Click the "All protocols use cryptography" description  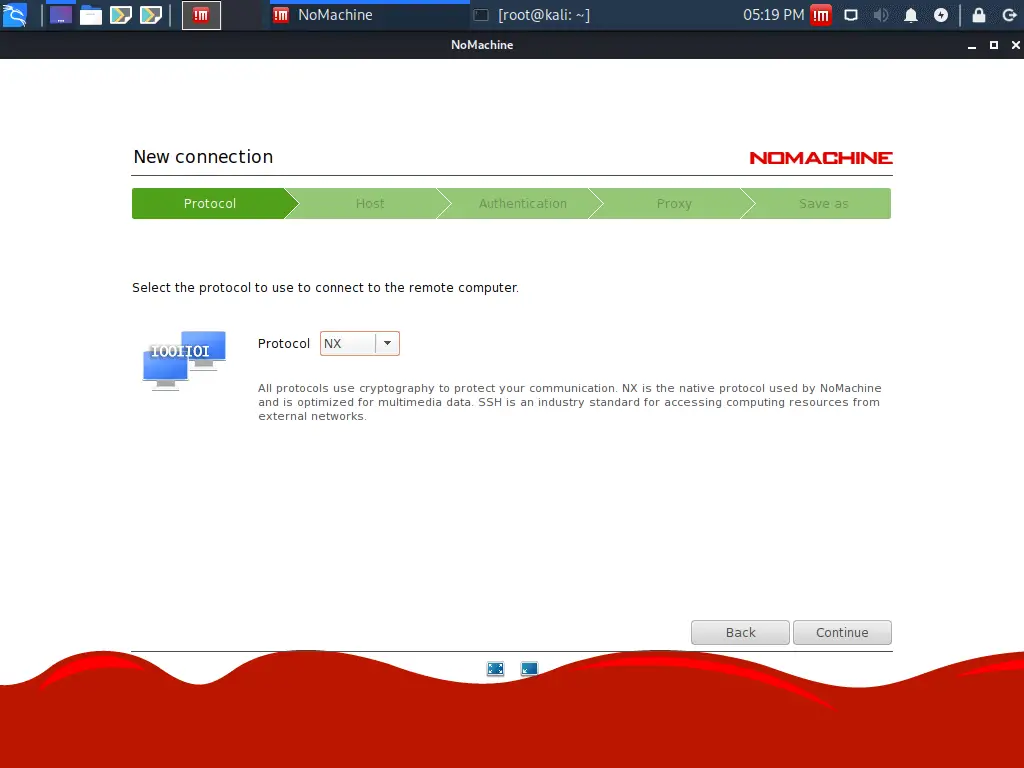[569, 402]
